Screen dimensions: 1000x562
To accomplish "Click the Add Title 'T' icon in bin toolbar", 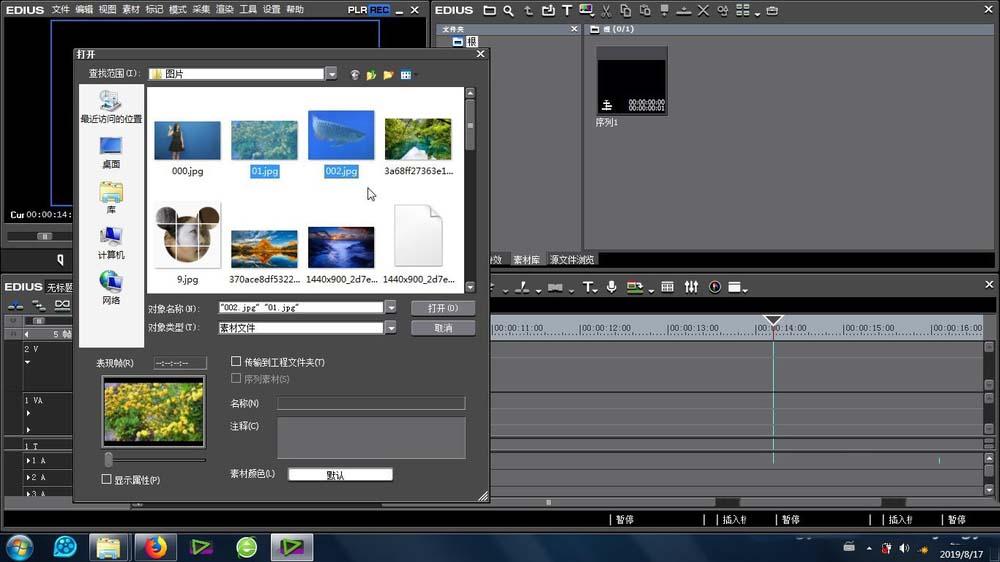I will [x=568, y=10].
